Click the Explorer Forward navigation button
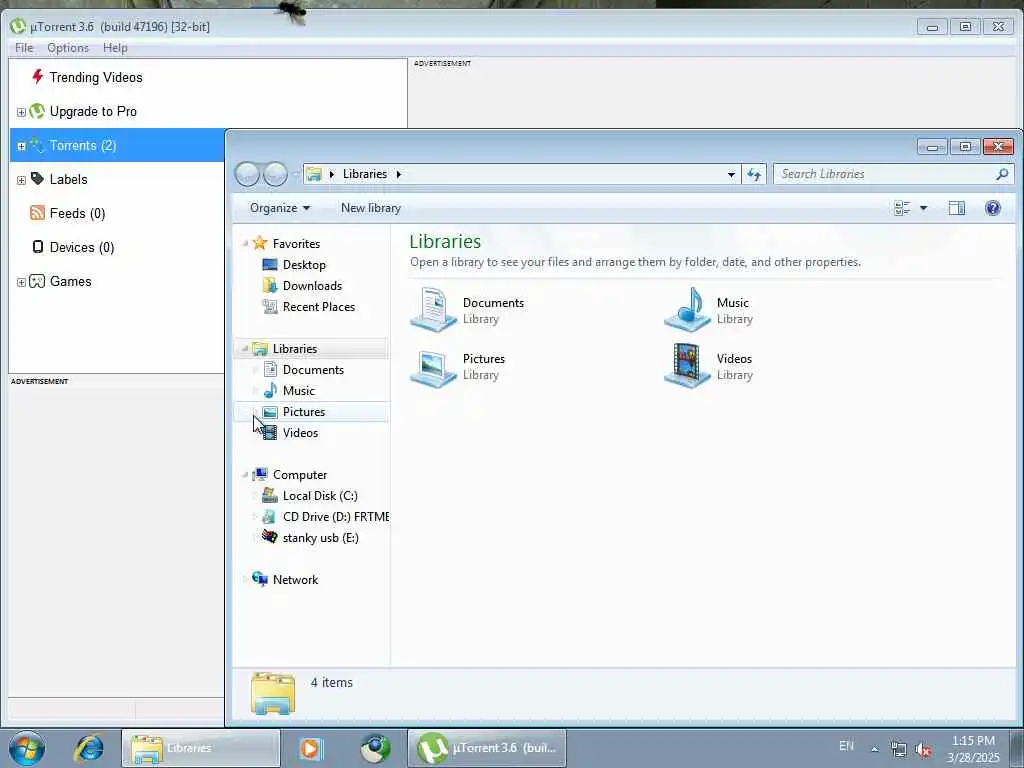The height and width of the screenshot is (768, 1024). (275, 174)
